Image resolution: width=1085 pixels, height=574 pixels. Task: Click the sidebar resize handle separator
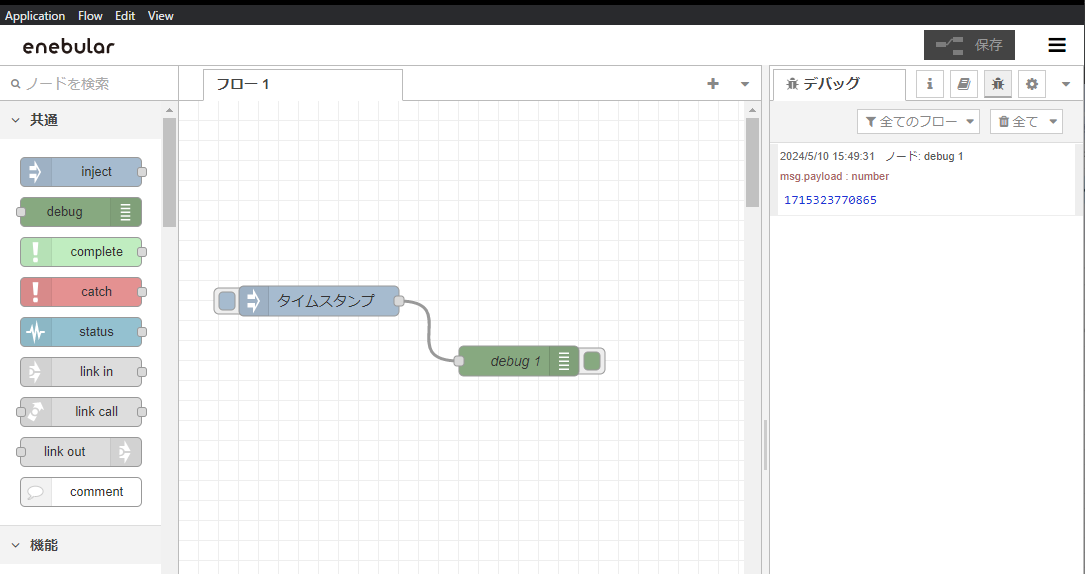coord(765,445)
